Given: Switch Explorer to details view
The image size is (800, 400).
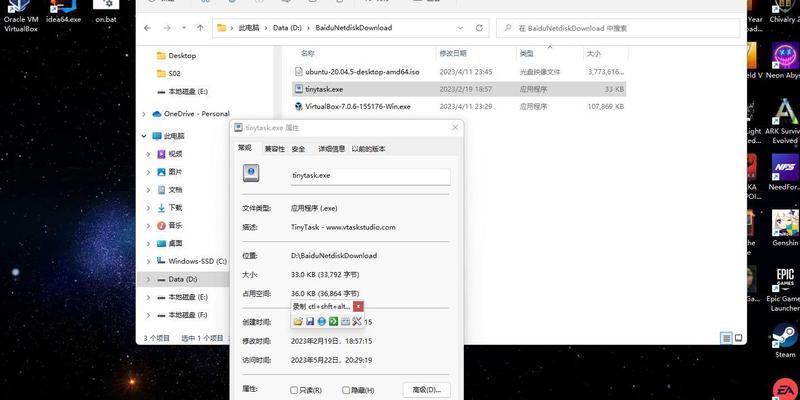Looking at the screenshot, I should (x=726, y=338).
